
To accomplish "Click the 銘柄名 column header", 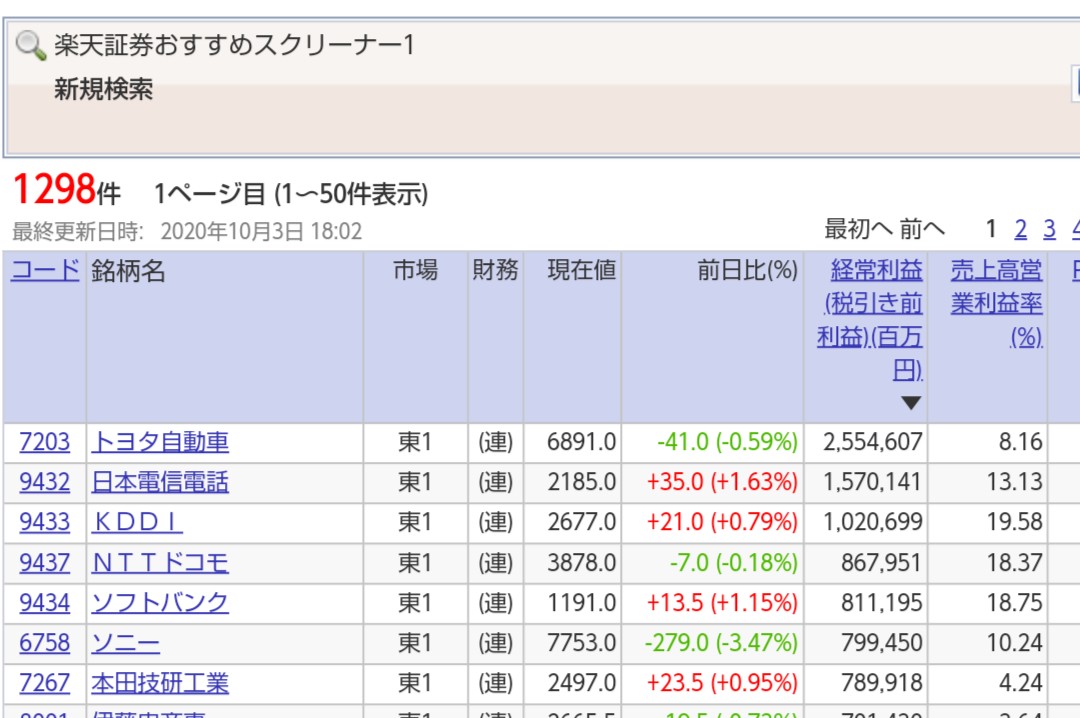I will click(x=128, y=271).
